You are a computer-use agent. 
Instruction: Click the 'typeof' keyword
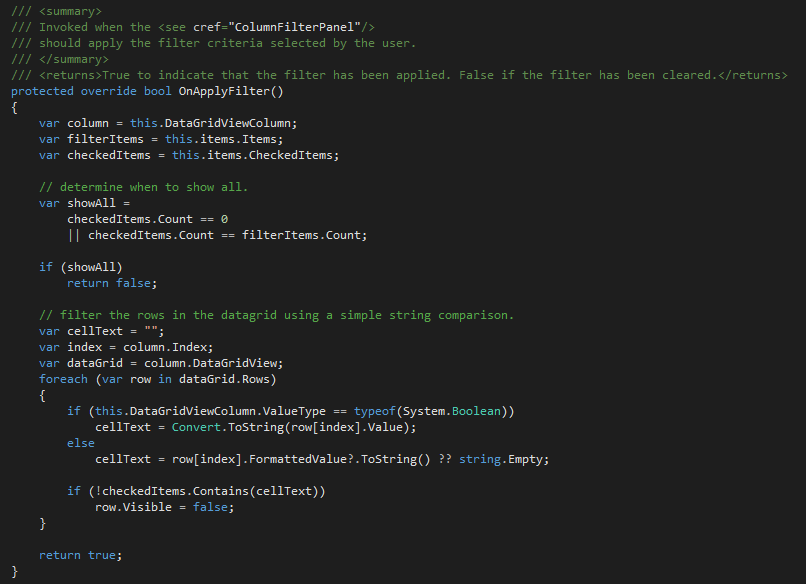(x=375, y=411)
